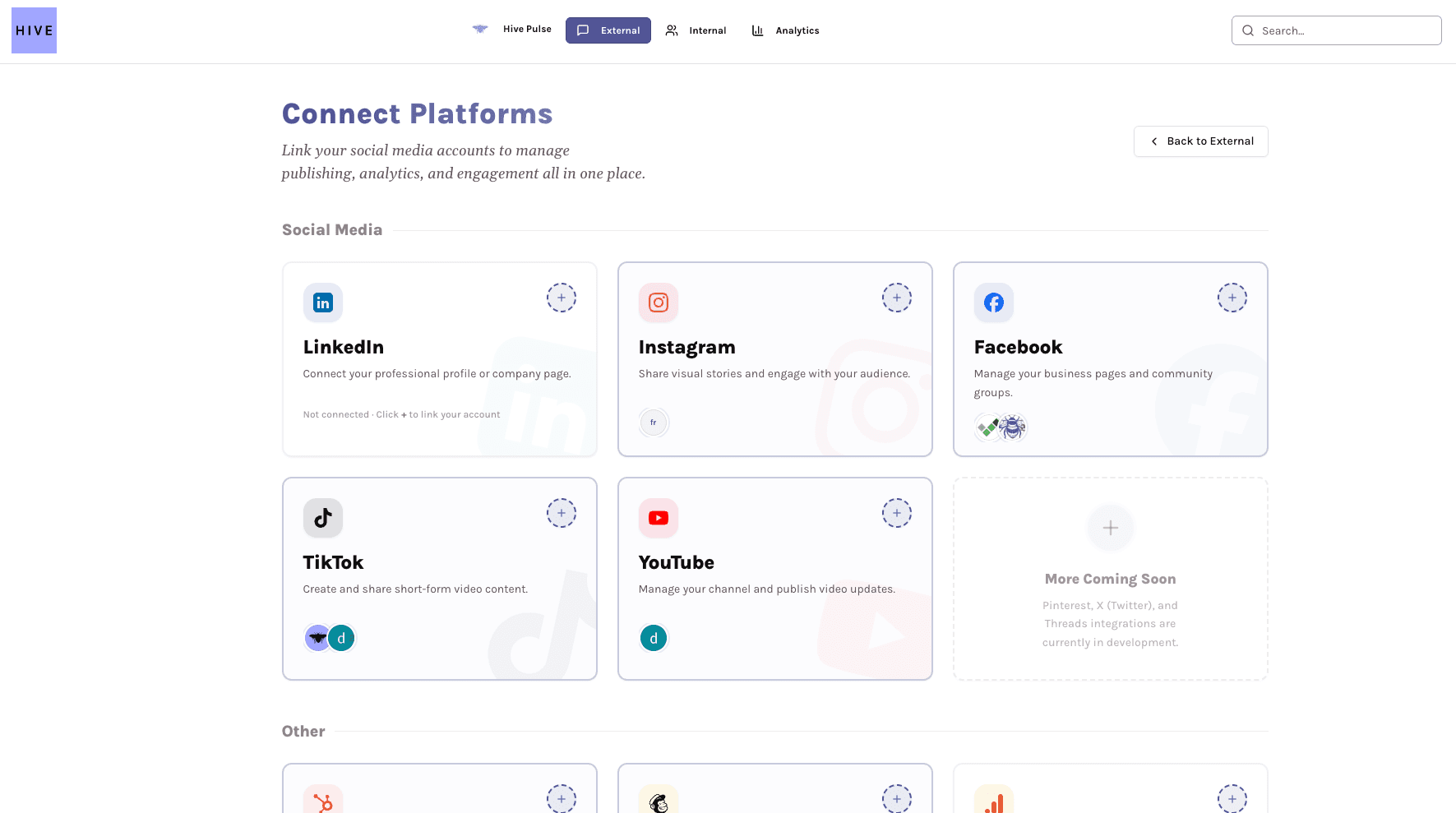Viewport: 1456px width, 813px height.
Task: Focus the Search input field
Action: pos(1337,30)
